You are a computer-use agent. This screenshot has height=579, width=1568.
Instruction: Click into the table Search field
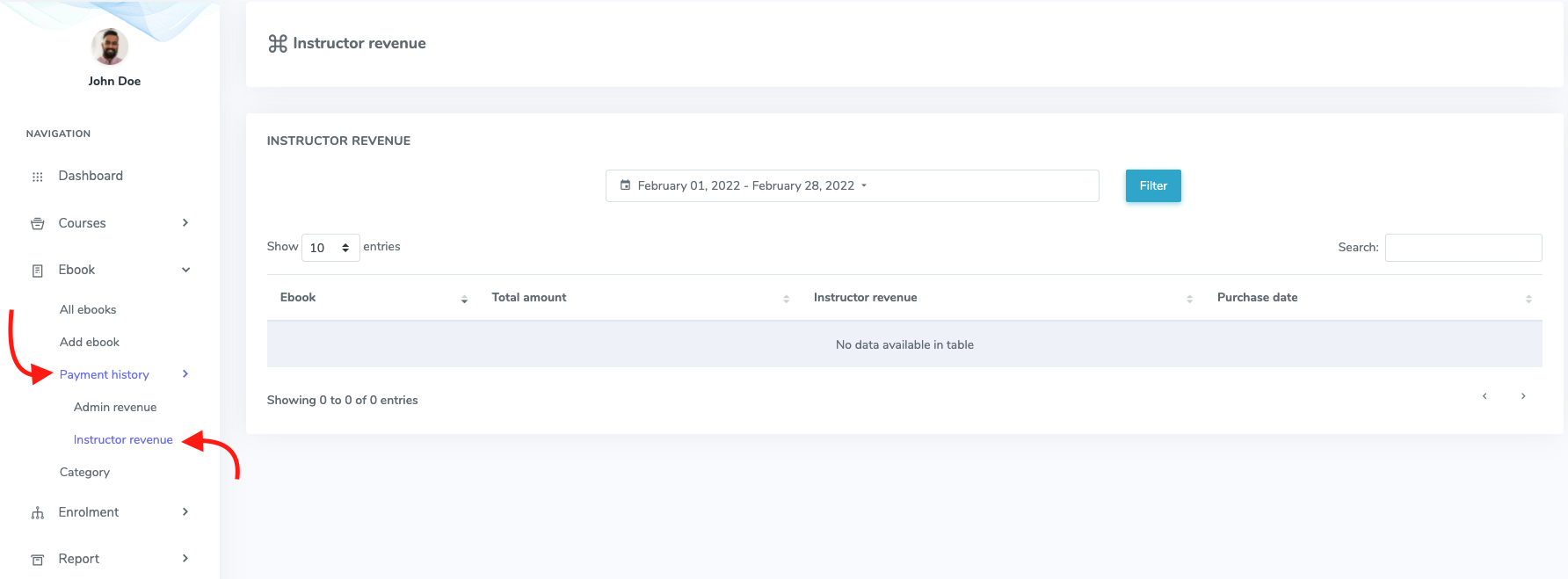click(1463, 248)
